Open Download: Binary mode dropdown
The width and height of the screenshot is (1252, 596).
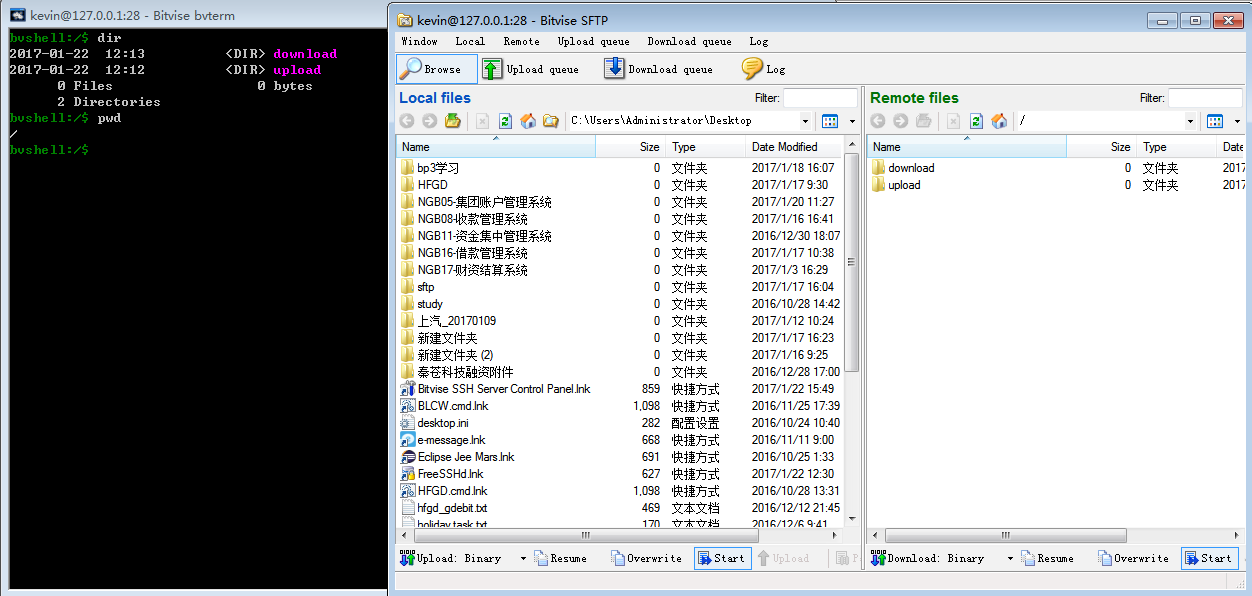point(1010,558)
